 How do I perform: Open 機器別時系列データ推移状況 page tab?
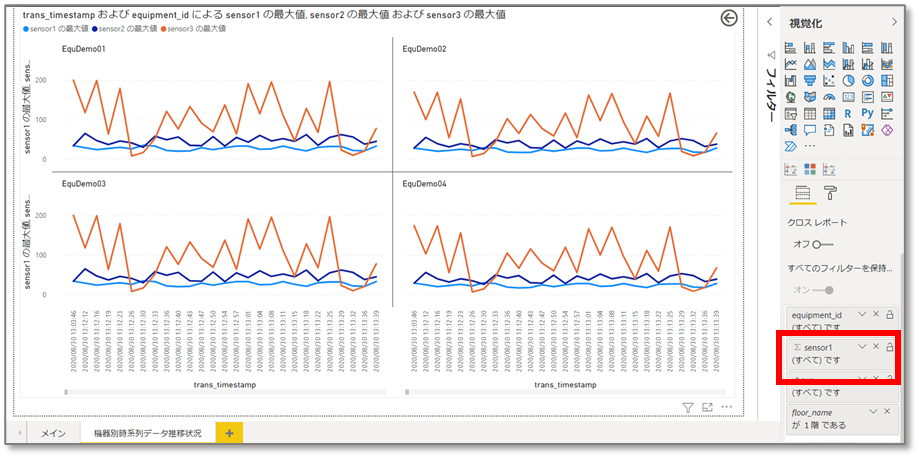148,434
